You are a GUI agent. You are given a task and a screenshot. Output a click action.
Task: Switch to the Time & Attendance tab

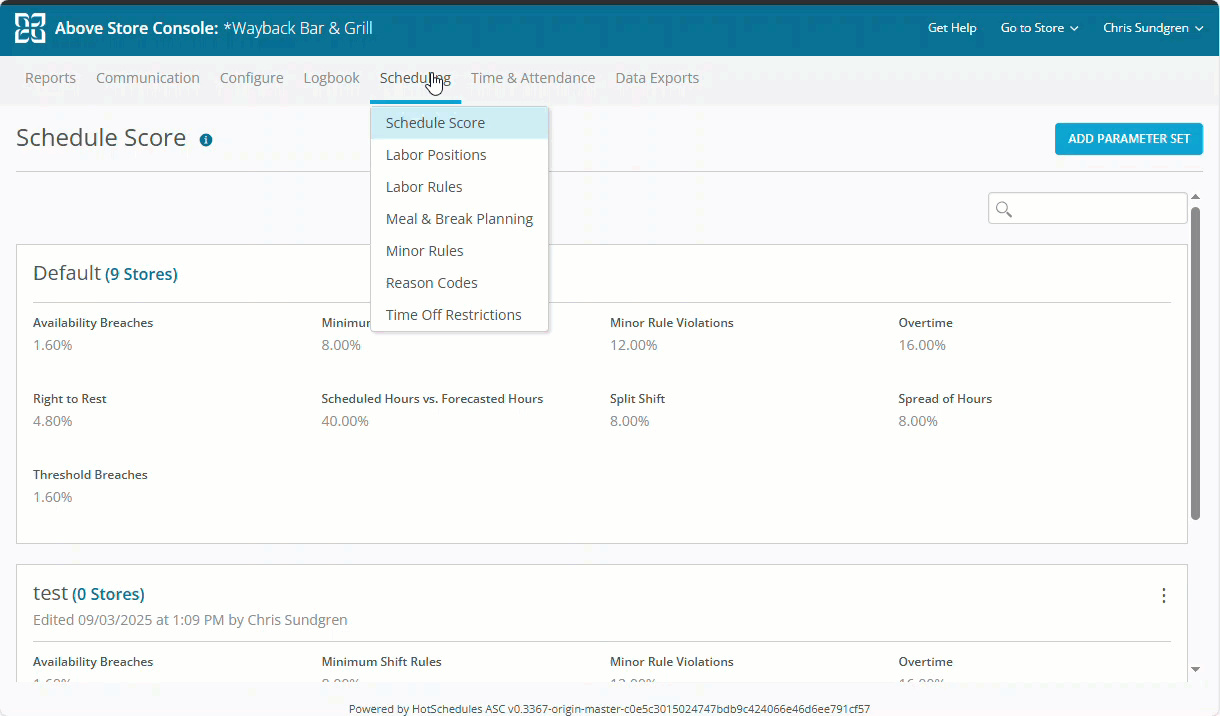[x=532, y=78]
